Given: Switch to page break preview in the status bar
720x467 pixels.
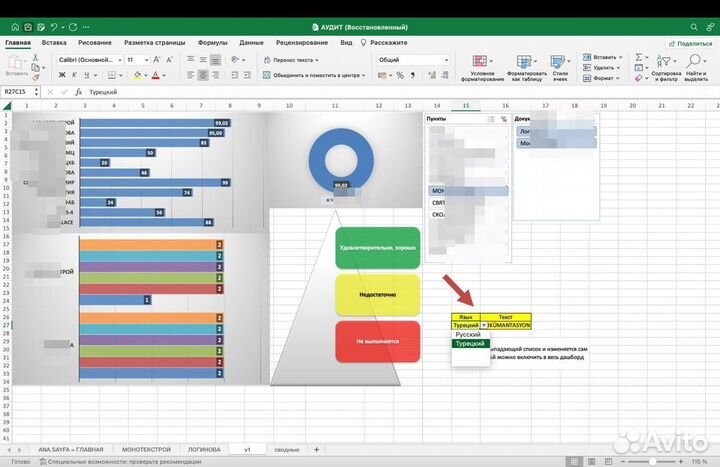Looking at the screenshot, I should pyautogui.click(x=608, y=461).
